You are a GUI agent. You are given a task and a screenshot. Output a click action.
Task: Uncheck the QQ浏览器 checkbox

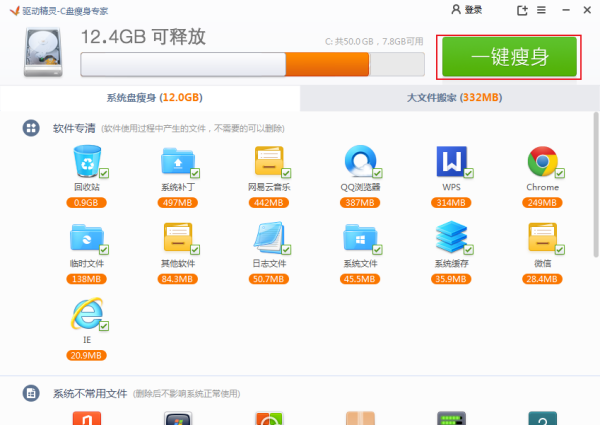(377, 173)
